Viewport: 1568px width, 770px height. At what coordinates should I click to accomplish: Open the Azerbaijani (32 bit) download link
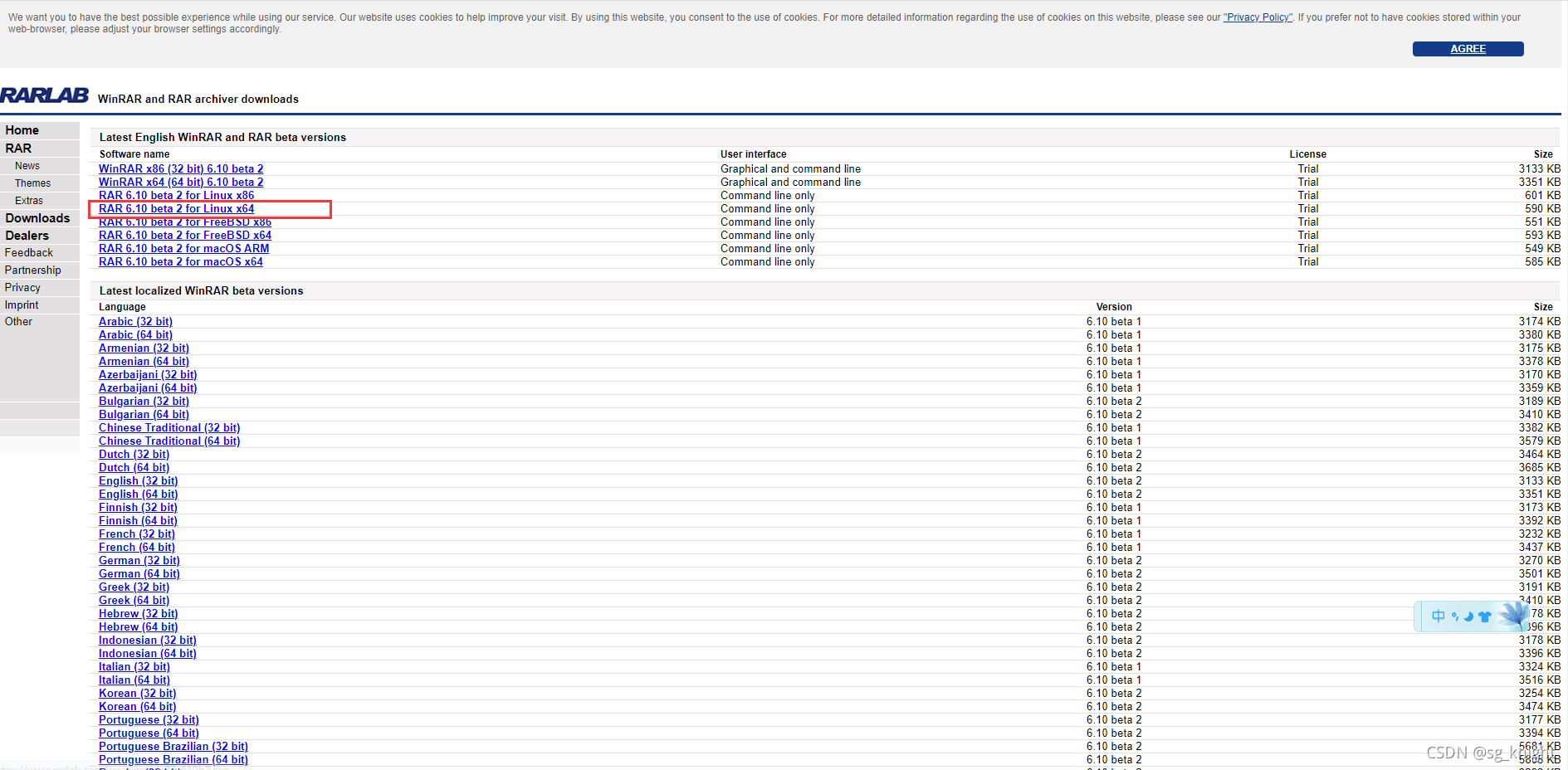coord(148,374)
